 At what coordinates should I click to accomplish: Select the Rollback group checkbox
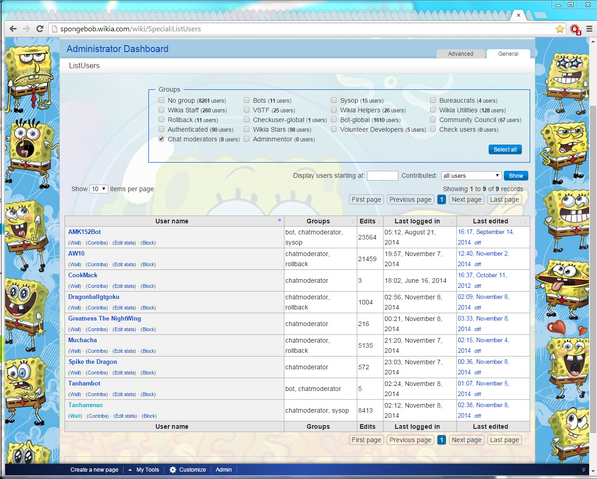point(161,120)
